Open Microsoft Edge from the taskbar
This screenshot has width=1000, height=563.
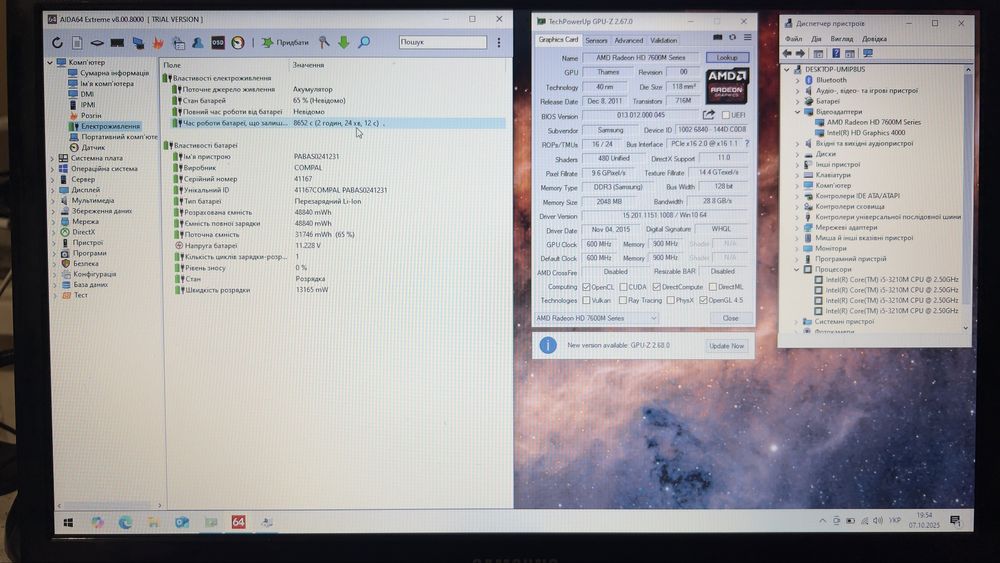125,523
